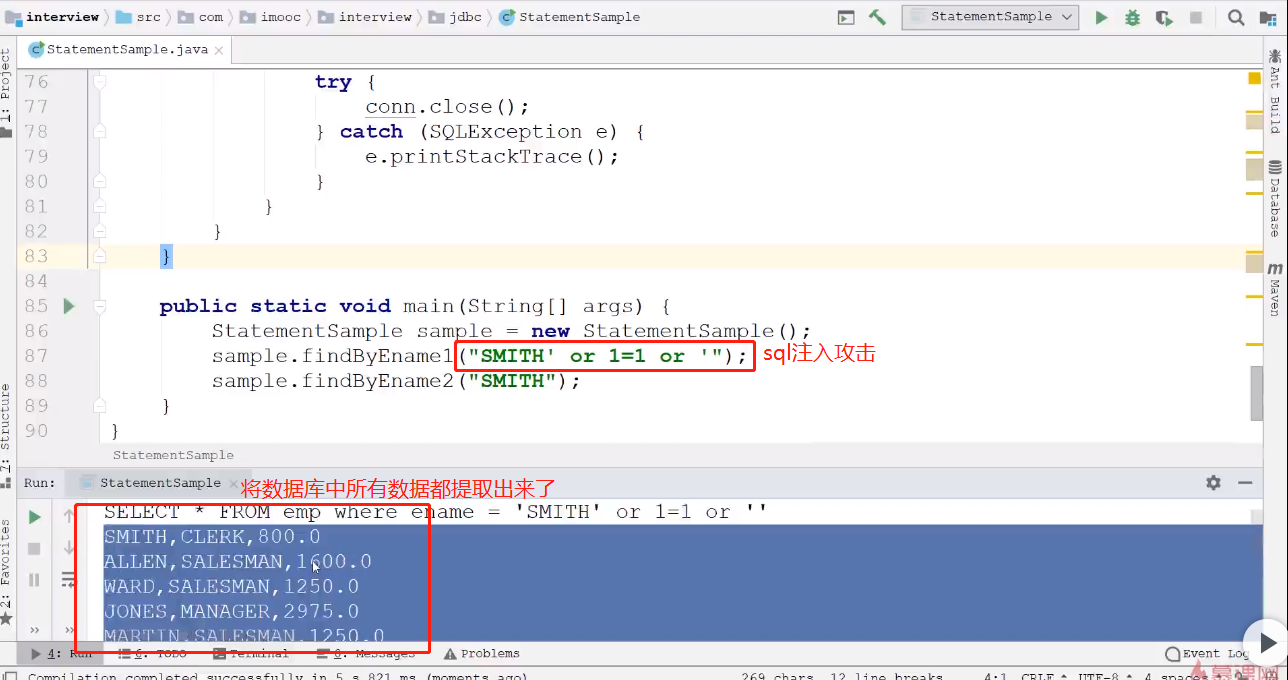Open Project Structure icon in toolbar
The height and width of the screenshot is (680, 1288).
click(x=1268, y=17)
